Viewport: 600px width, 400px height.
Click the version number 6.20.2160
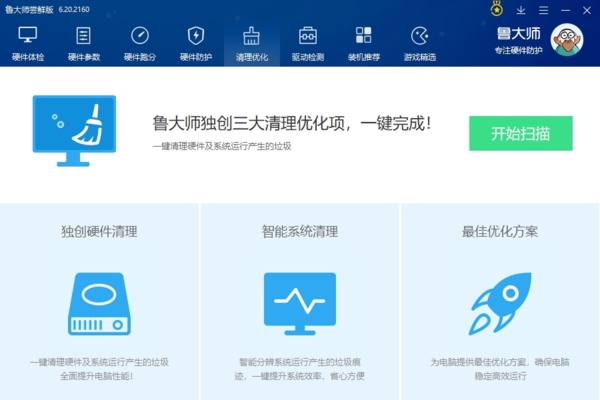[74, 10]
